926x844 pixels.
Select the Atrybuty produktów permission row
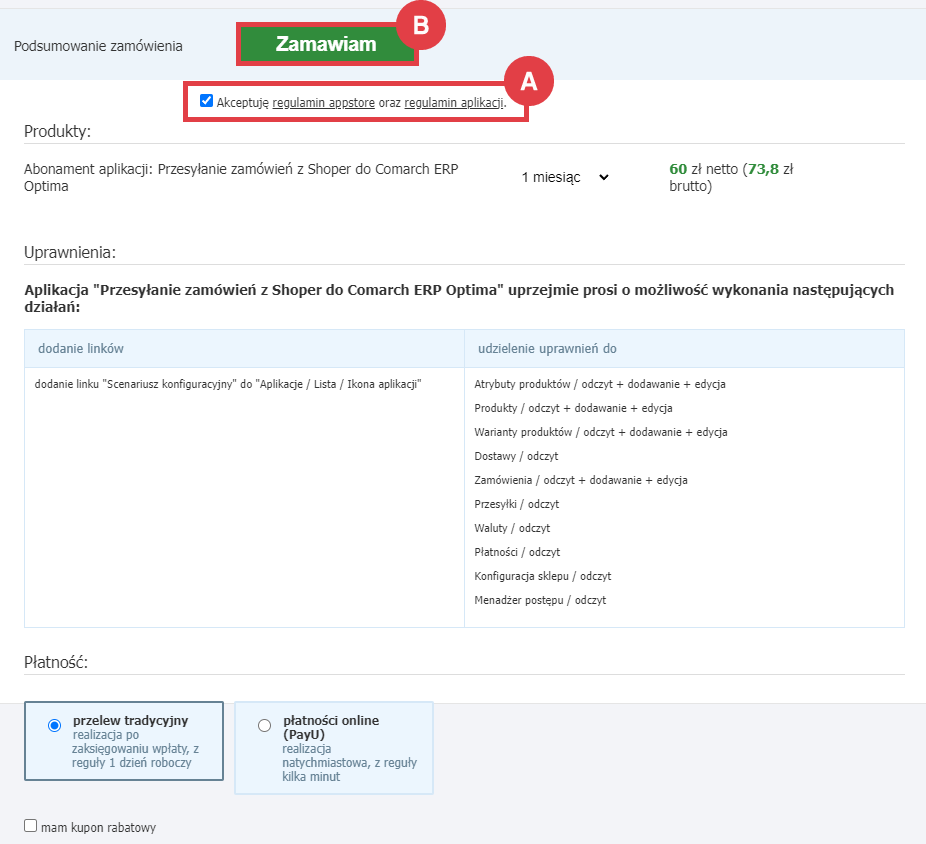[x=599, y=384]
